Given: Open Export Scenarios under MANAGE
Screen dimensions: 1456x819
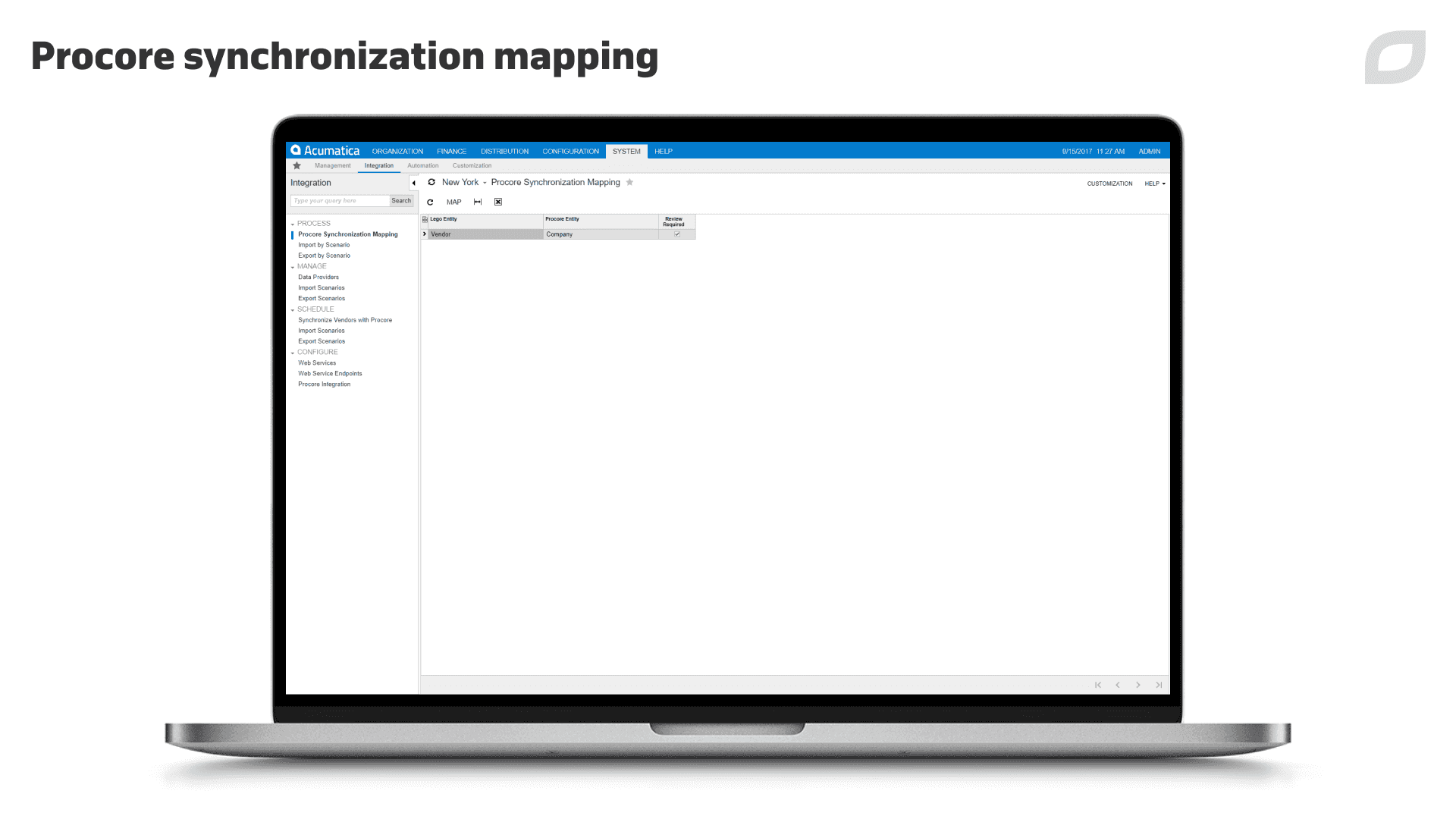Looking at the screenshot, I should click(x=322, y=298).
